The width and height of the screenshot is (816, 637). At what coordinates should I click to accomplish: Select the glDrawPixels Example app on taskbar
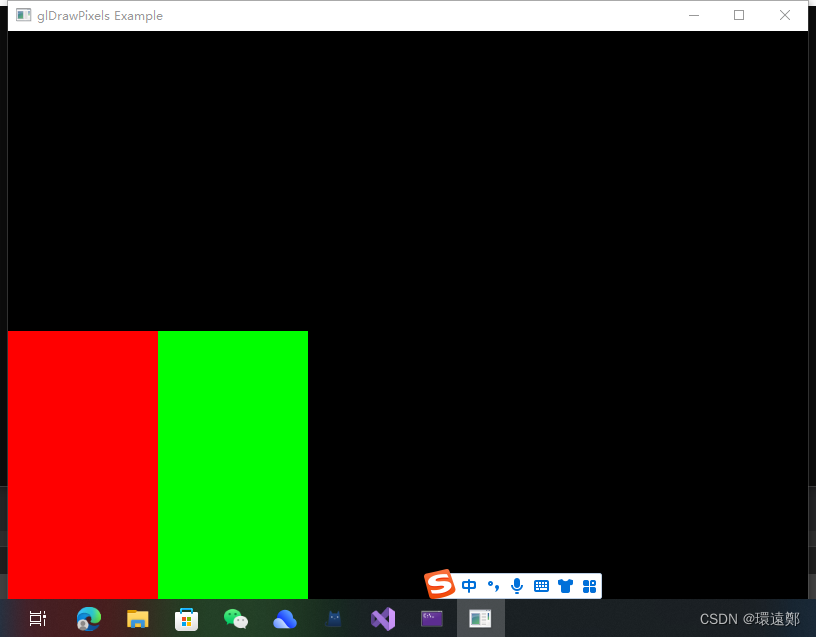(x=480, y=618)
